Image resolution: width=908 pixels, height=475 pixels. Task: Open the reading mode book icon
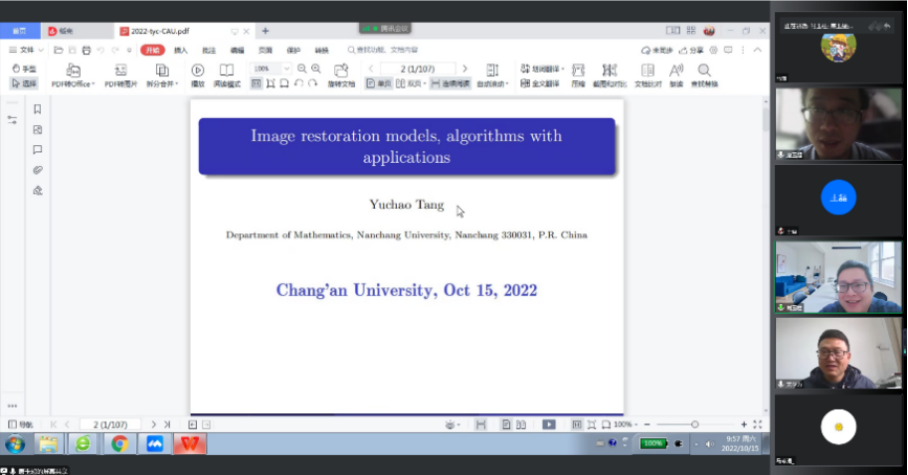coord(227,74)
